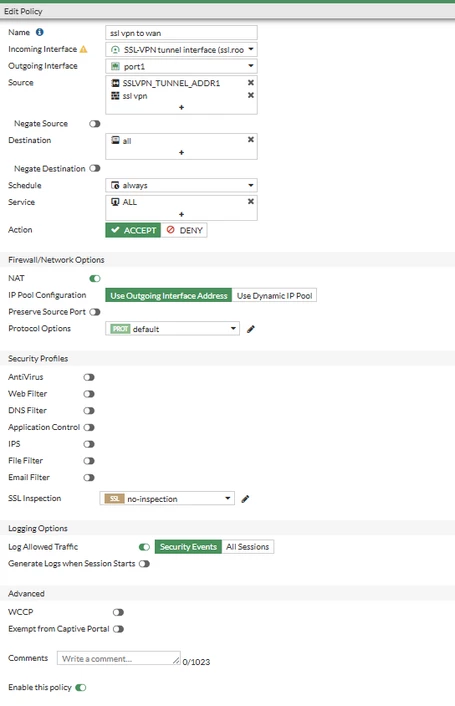Enable Application Control profile
Viewport: 455px width, 706px height.
(89, 427)
